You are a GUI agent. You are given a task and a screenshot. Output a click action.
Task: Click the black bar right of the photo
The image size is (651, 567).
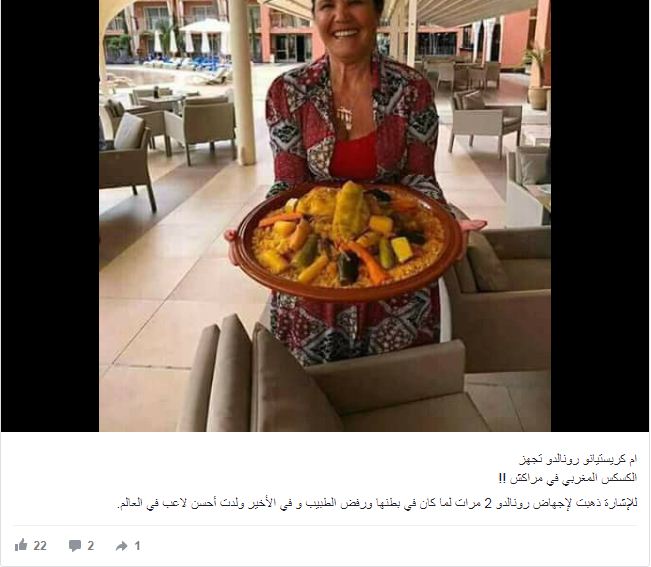600,215
